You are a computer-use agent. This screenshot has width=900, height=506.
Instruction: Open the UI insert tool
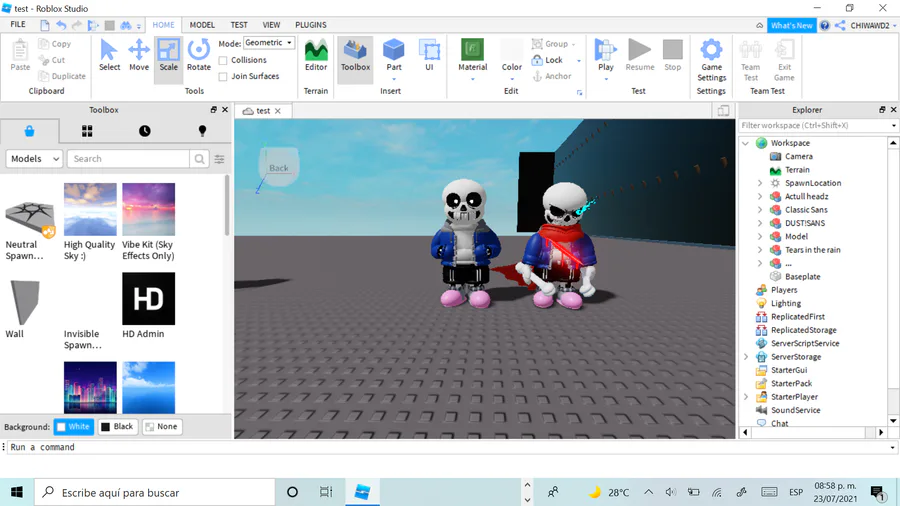click(429, 56)
